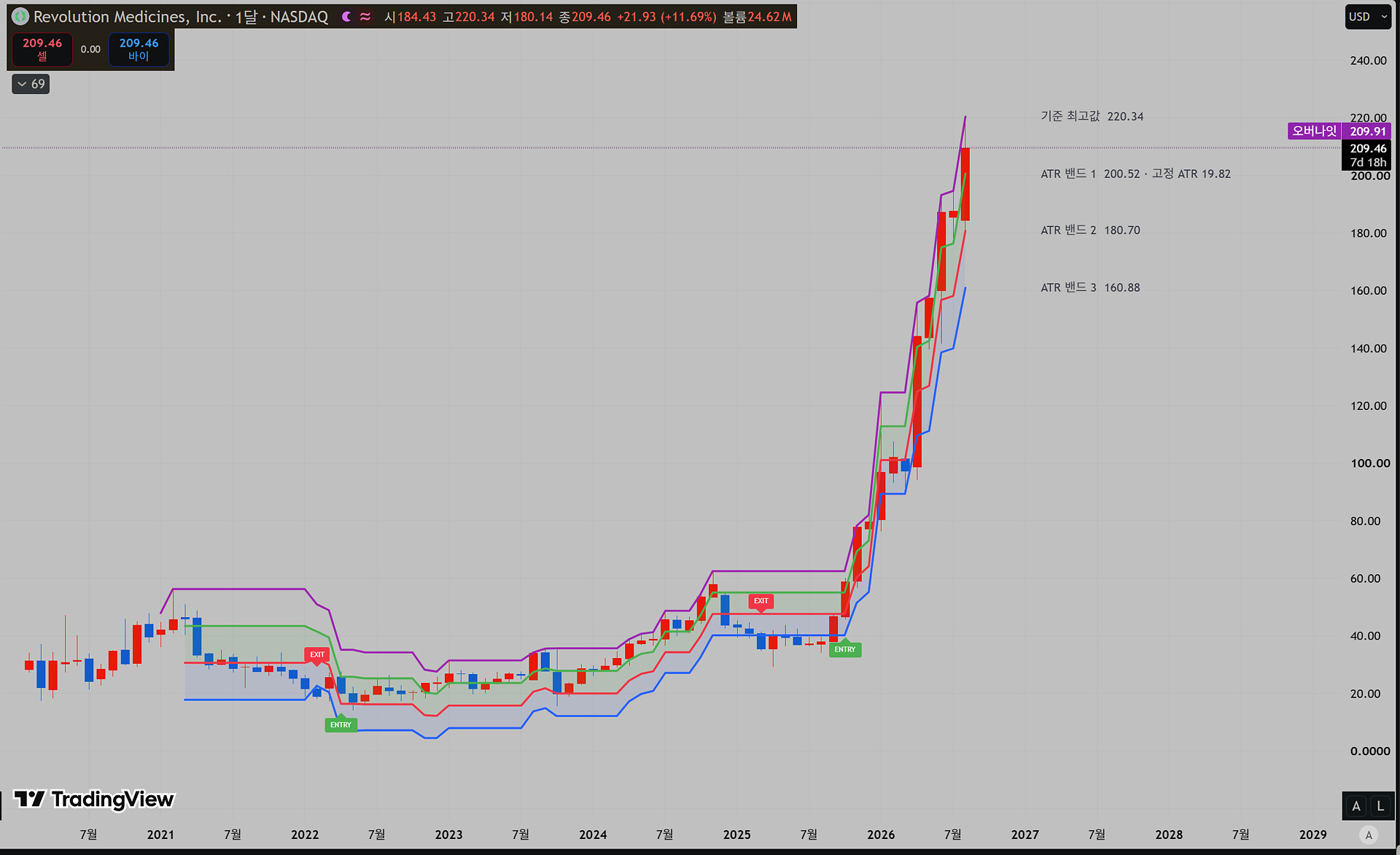This screenshot has height=855, width=1400.
Task: Collapse the indicator legend showing 69
Action: (x=31, y=84)
